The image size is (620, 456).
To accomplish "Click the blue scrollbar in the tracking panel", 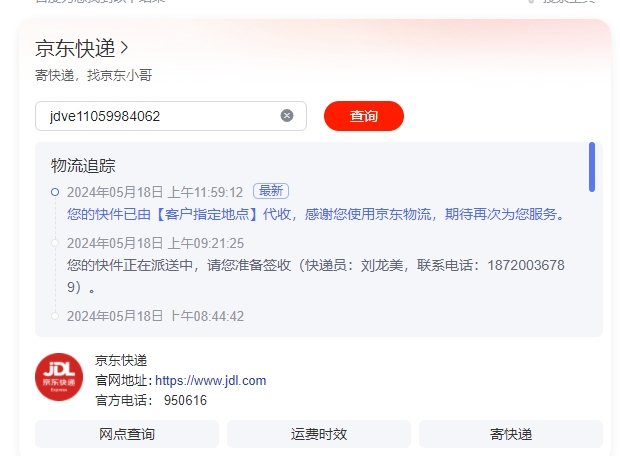I will (592, 167).
